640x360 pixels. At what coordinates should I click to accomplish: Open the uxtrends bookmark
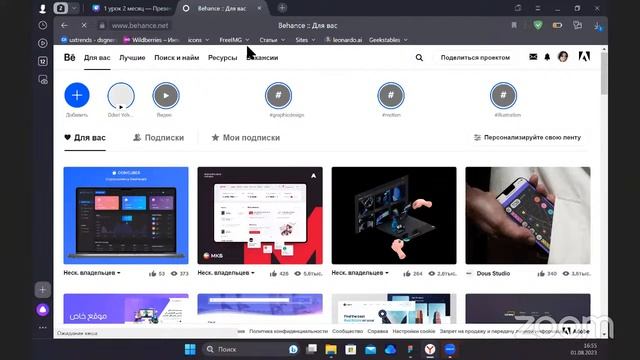tap(88, 40)
